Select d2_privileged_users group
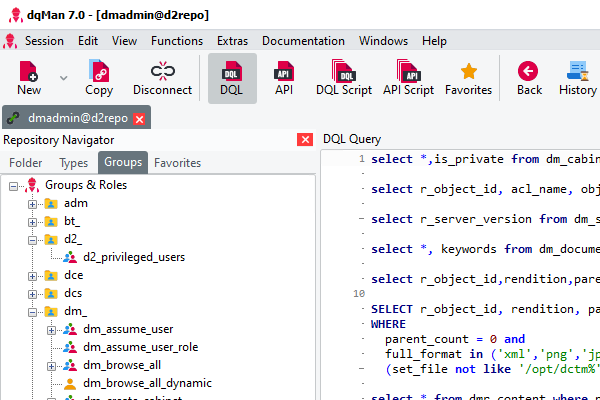Image resolution: width=600 pixels, height=400 pixels. click(134, 257)
